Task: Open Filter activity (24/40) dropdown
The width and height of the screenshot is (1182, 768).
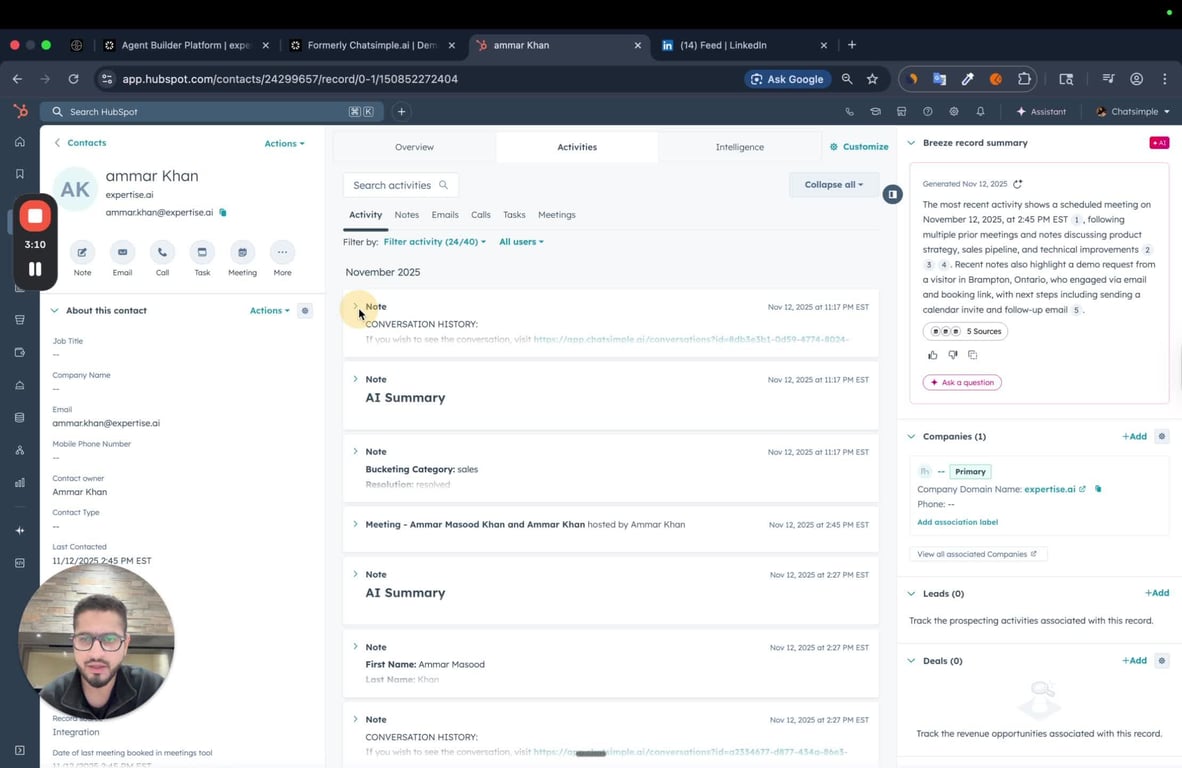Action: coord(434,242)
